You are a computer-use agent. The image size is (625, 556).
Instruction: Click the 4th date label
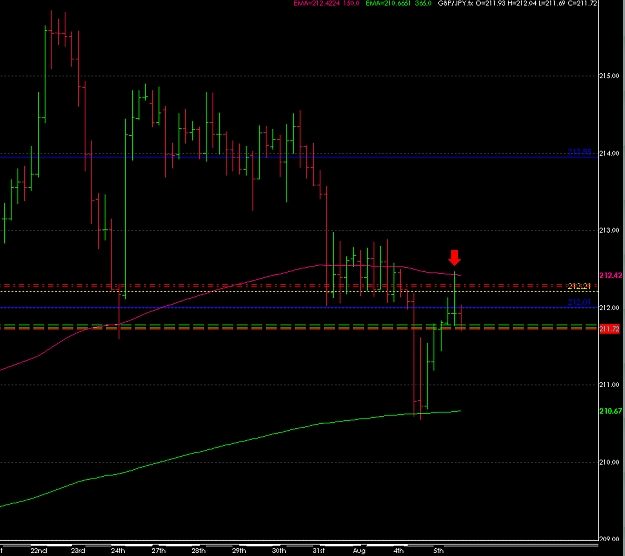[398, 551]
